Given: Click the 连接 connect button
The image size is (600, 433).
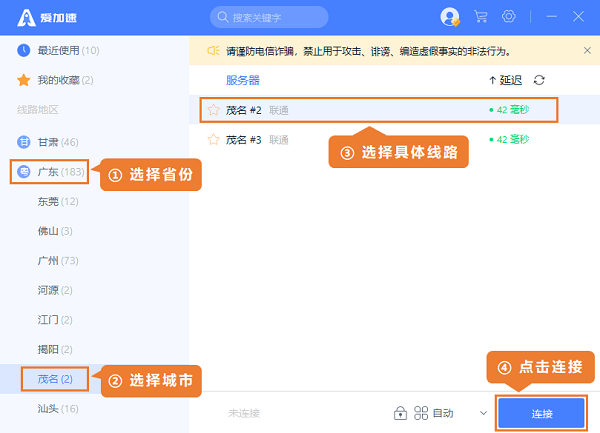Looking at the screenshot, I should click(x=541, y=413).
